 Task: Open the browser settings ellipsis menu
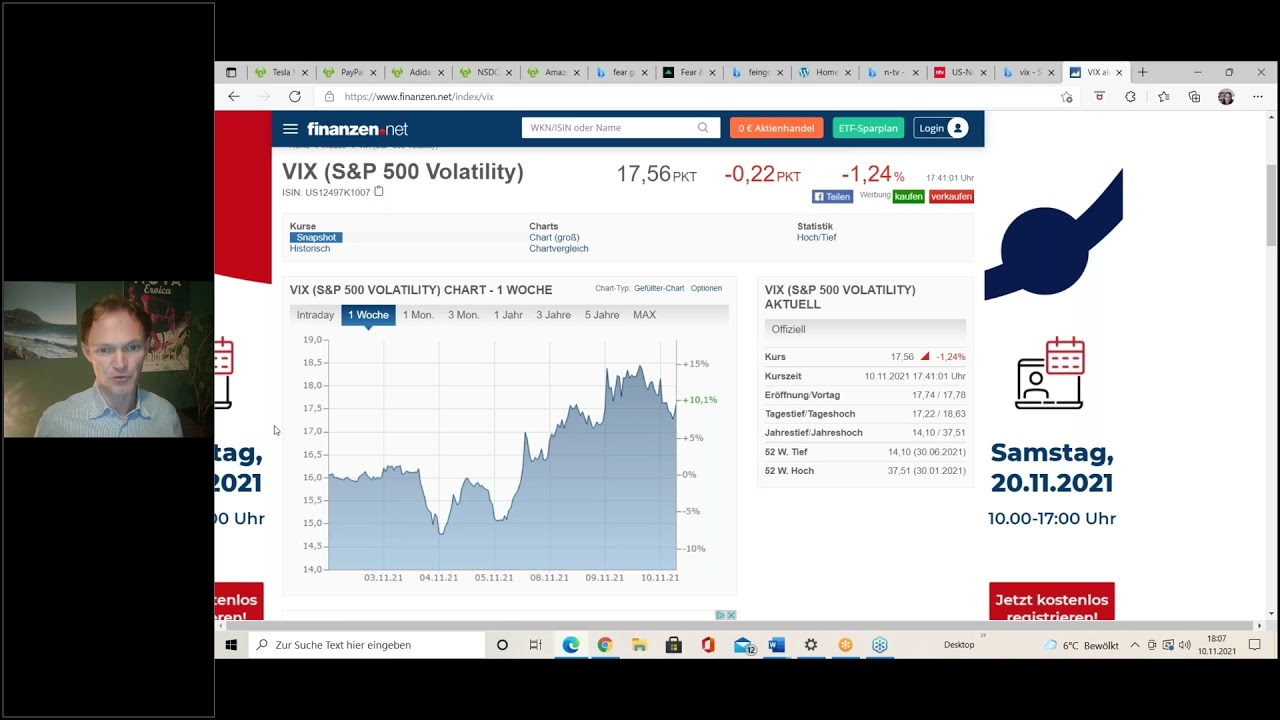coord(1257,97)
